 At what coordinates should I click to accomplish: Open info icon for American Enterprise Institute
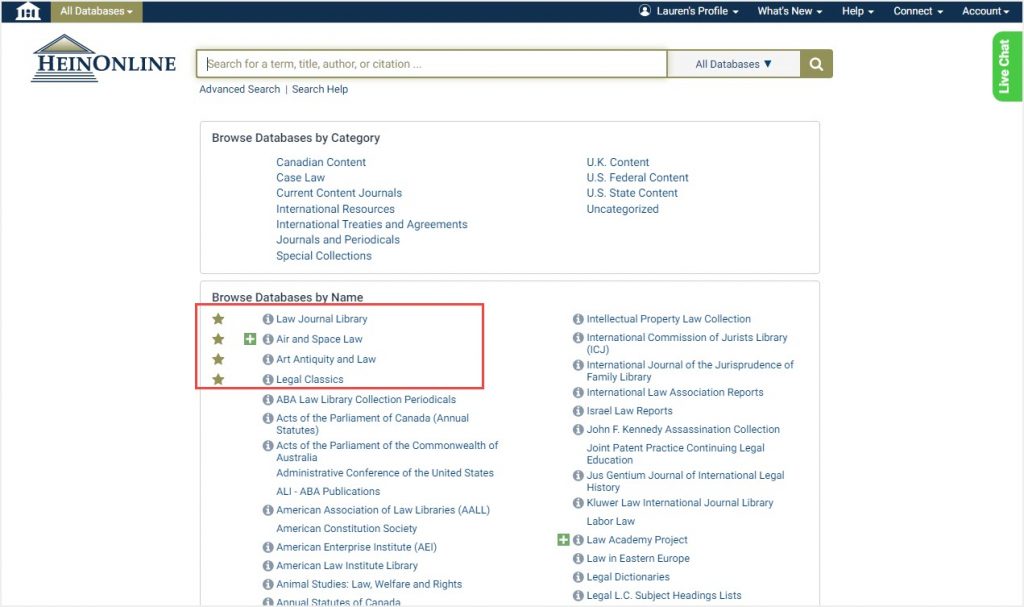coord(268,548)
